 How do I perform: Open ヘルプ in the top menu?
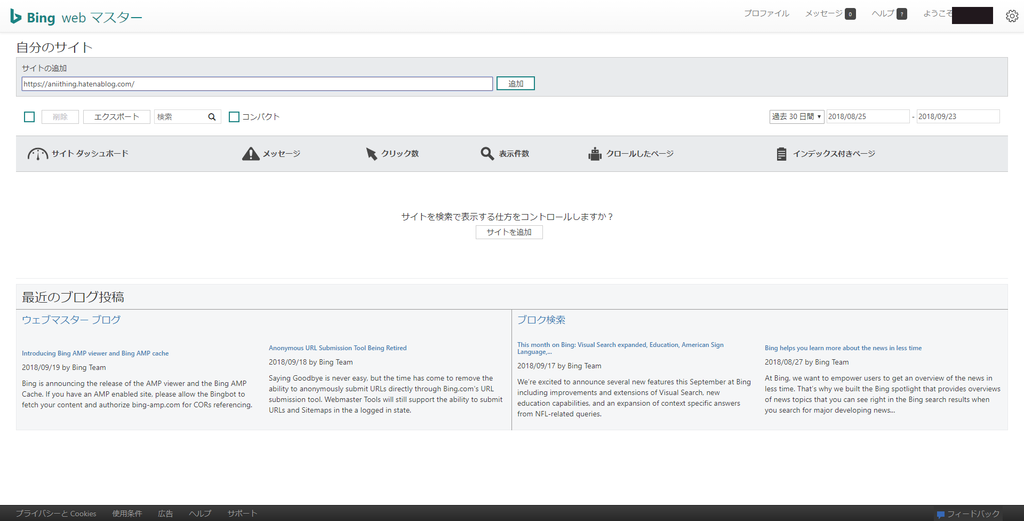click(882, 14)
